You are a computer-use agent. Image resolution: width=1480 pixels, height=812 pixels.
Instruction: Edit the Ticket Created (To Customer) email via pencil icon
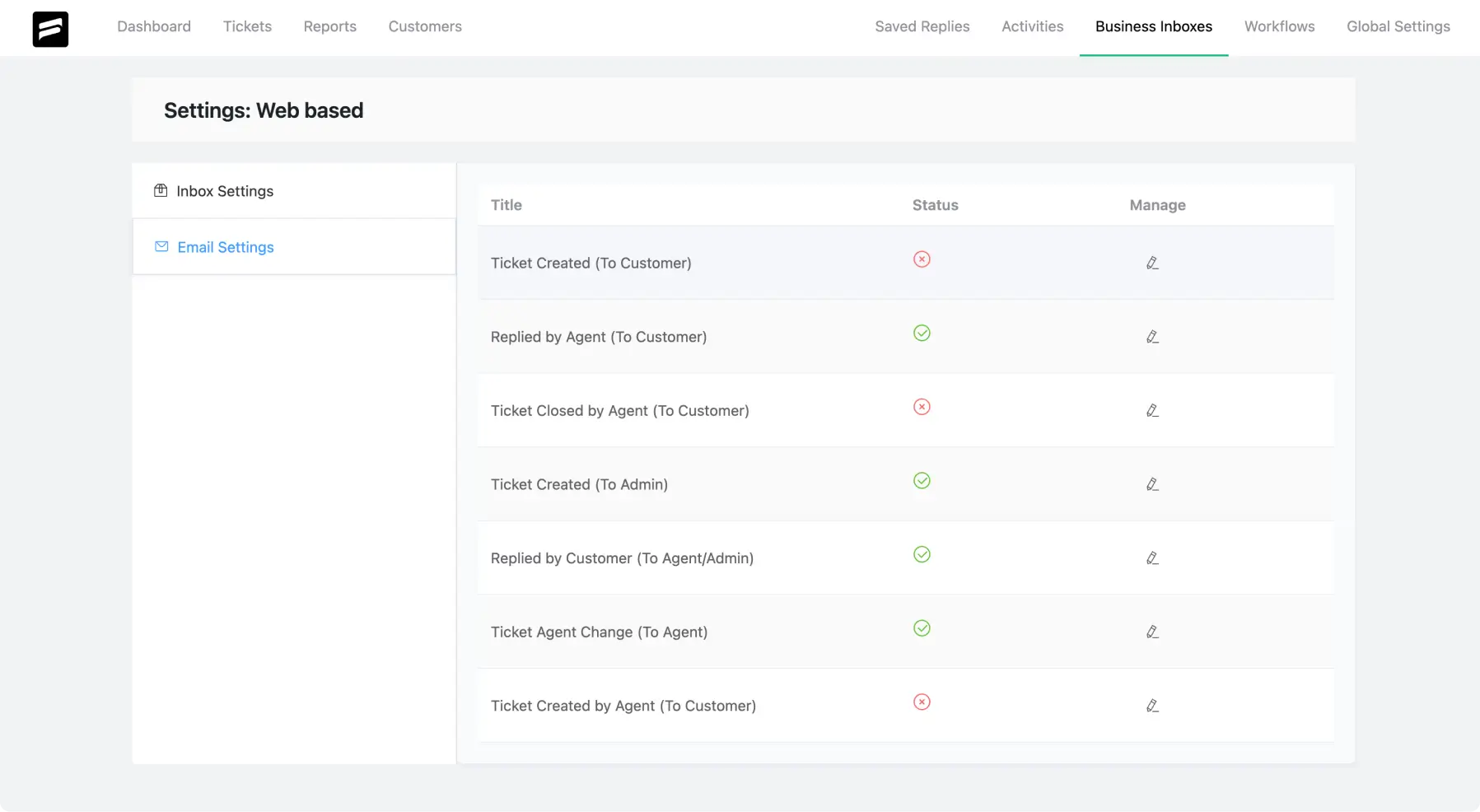pos(1152,262)
